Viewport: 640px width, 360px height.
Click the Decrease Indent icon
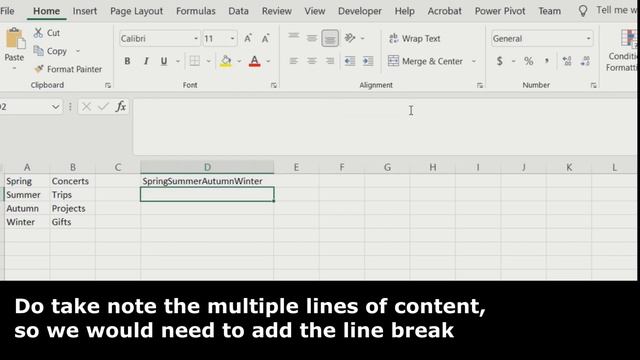pyautogui.click(x=350, y=61)
